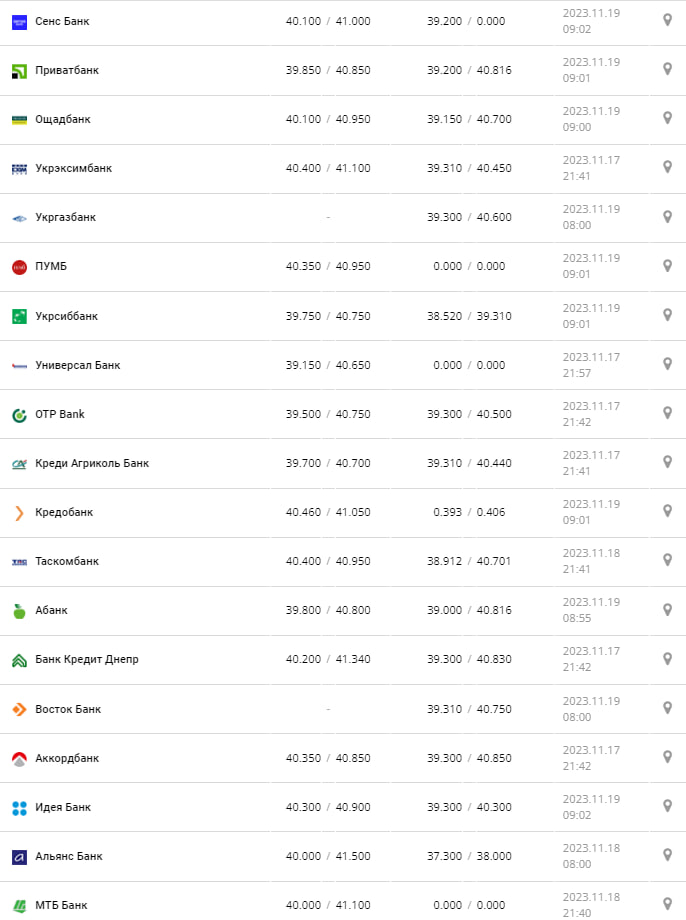Click the map pin icon for Приватбанк
The width and height of the screenshot is (686, 920).
click(667, 69)
